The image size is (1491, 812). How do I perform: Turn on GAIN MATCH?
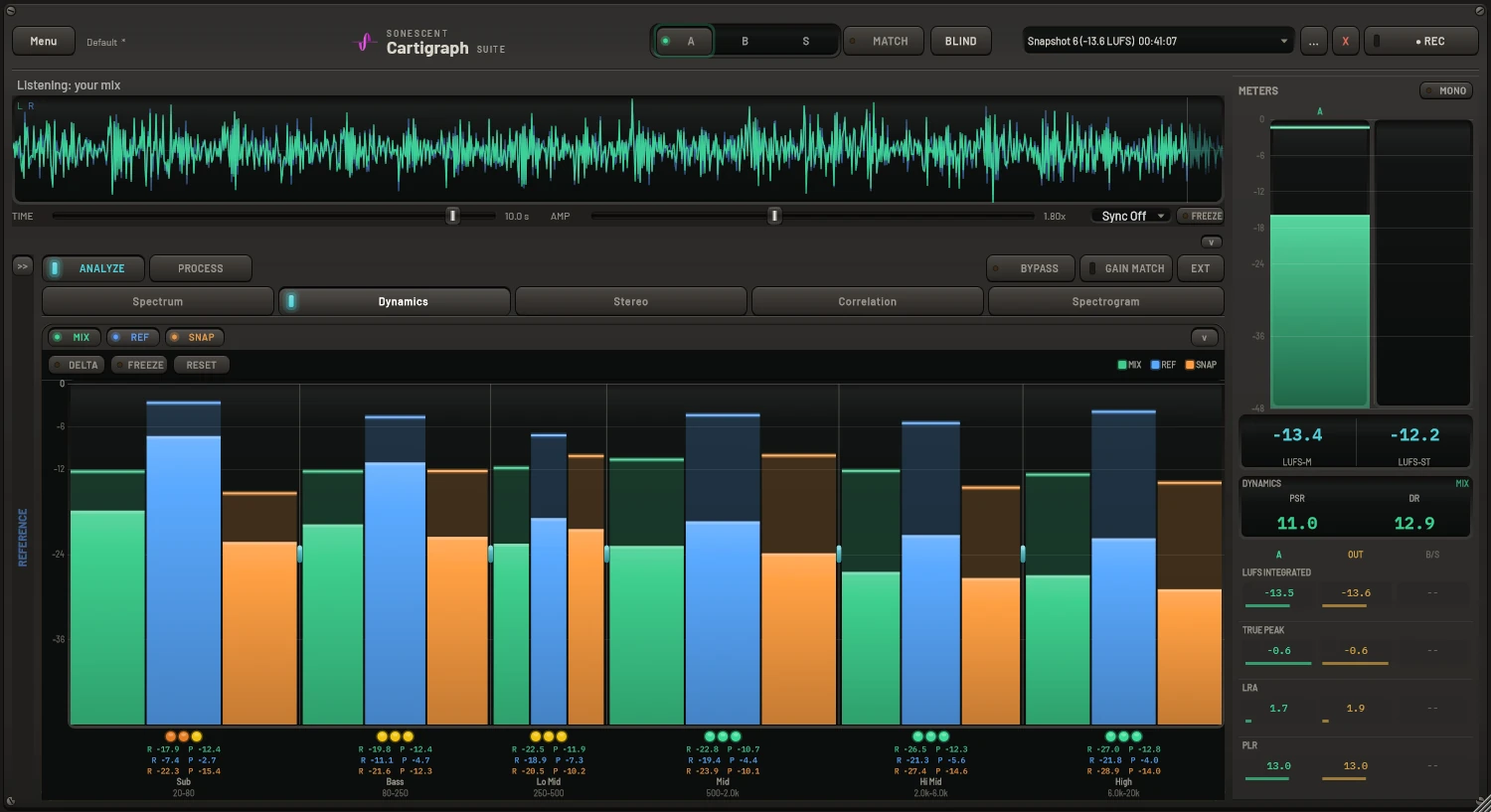1126,268
